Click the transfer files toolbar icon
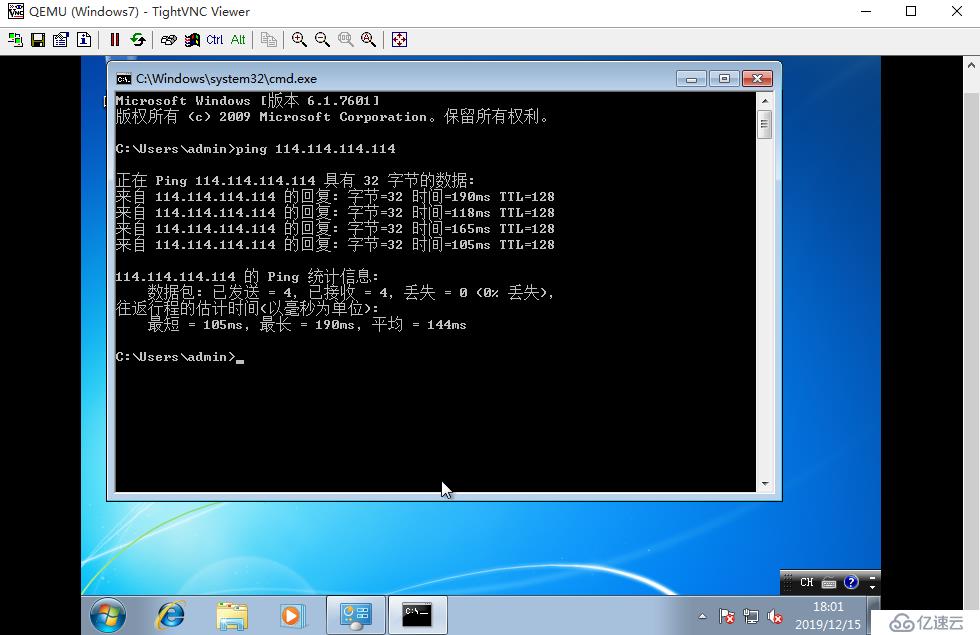Image resolution: width=980 pixels, height=635 pixels. 269,40
